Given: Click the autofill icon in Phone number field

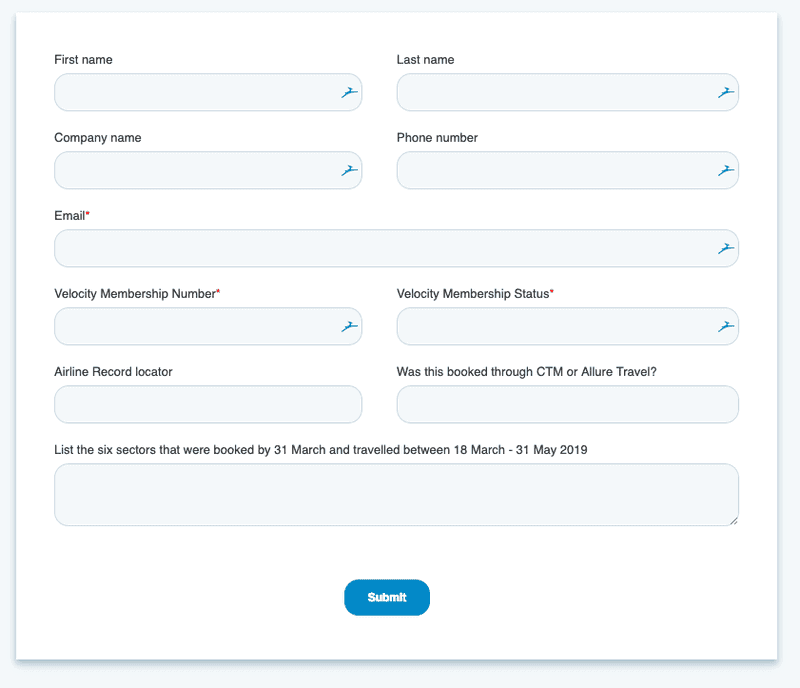Looking at the screenshot, I should tap(726, 170).
